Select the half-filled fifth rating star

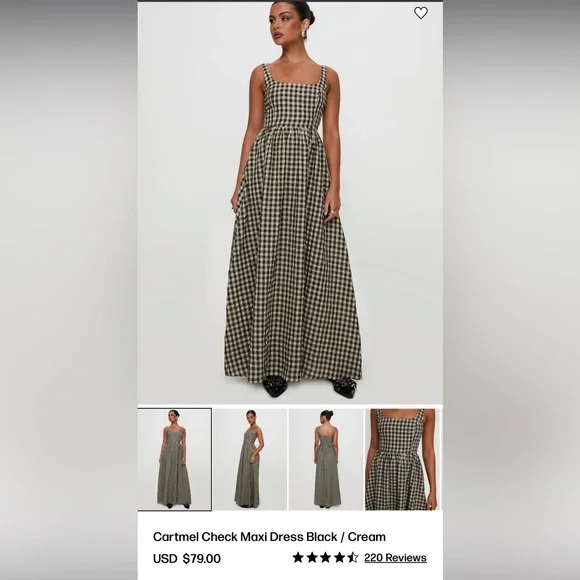353,557
